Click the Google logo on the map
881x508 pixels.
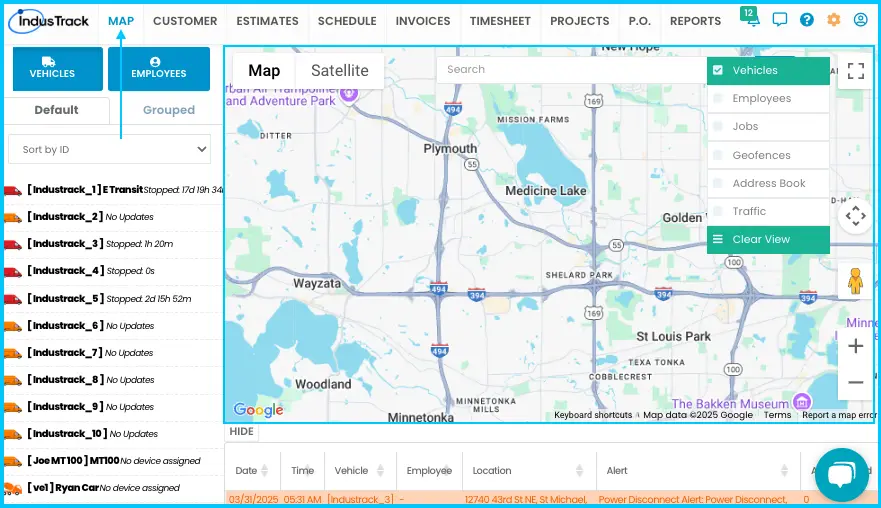pyautogui.click(x=258, y=410)
